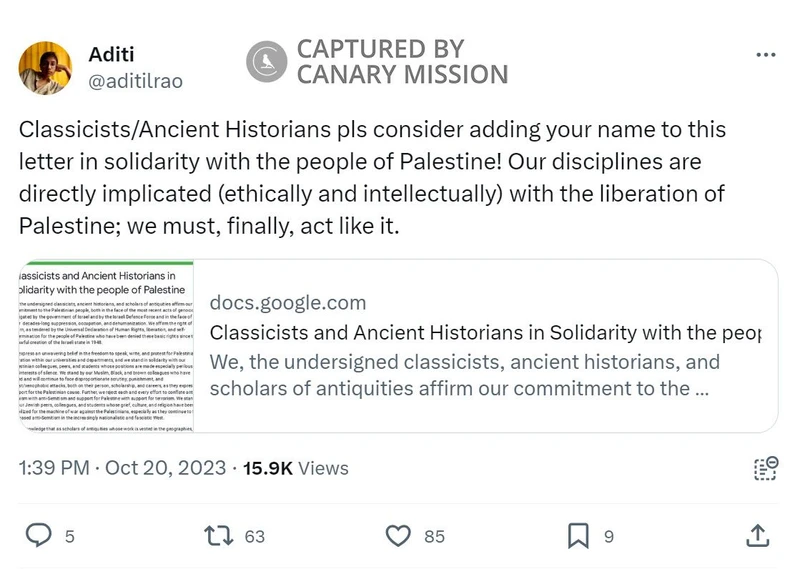Click the reader view icon beside Views
The image size is (800, 569).
pyautogui.click(x=765, y=468)
